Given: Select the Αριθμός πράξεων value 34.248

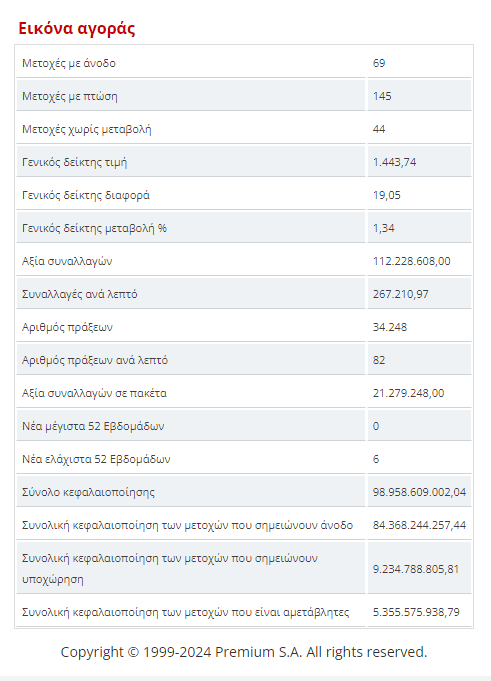Looking at the screenshot, I should [389, 327].
